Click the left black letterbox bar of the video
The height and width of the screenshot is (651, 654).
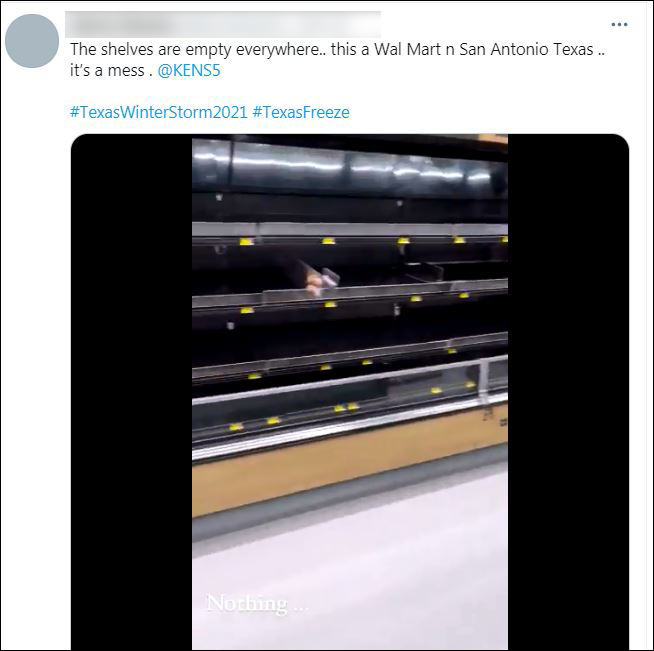pos(131,391)
